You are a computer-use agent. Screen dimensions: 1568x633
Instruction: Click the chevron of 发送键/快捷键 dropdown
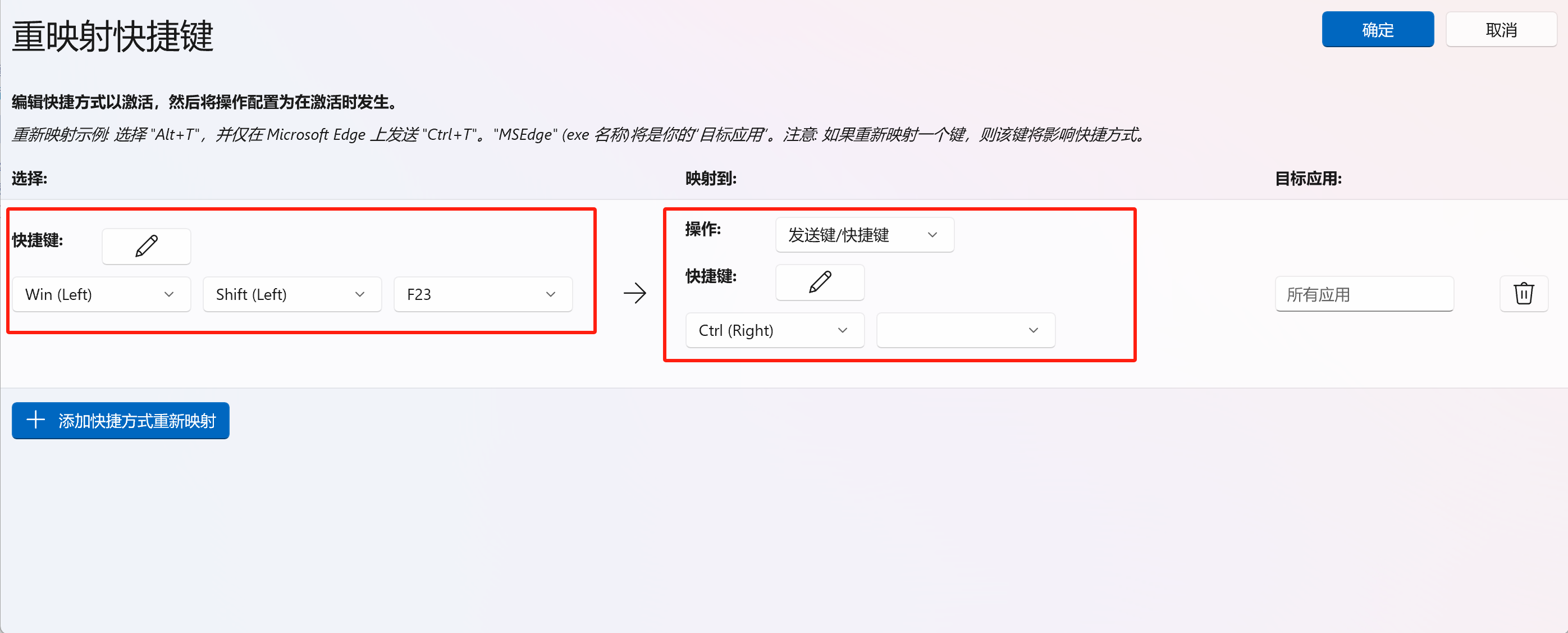coord(932,235)
